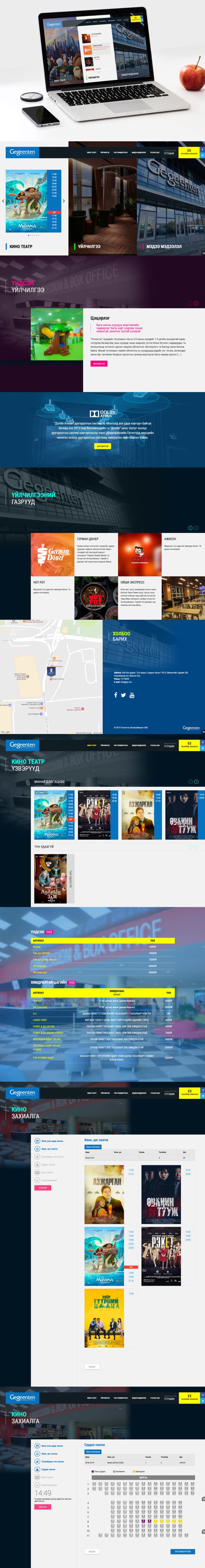
Task: Open the poster under ТУН УДАХГҮЙ
Action: (51, 878)
